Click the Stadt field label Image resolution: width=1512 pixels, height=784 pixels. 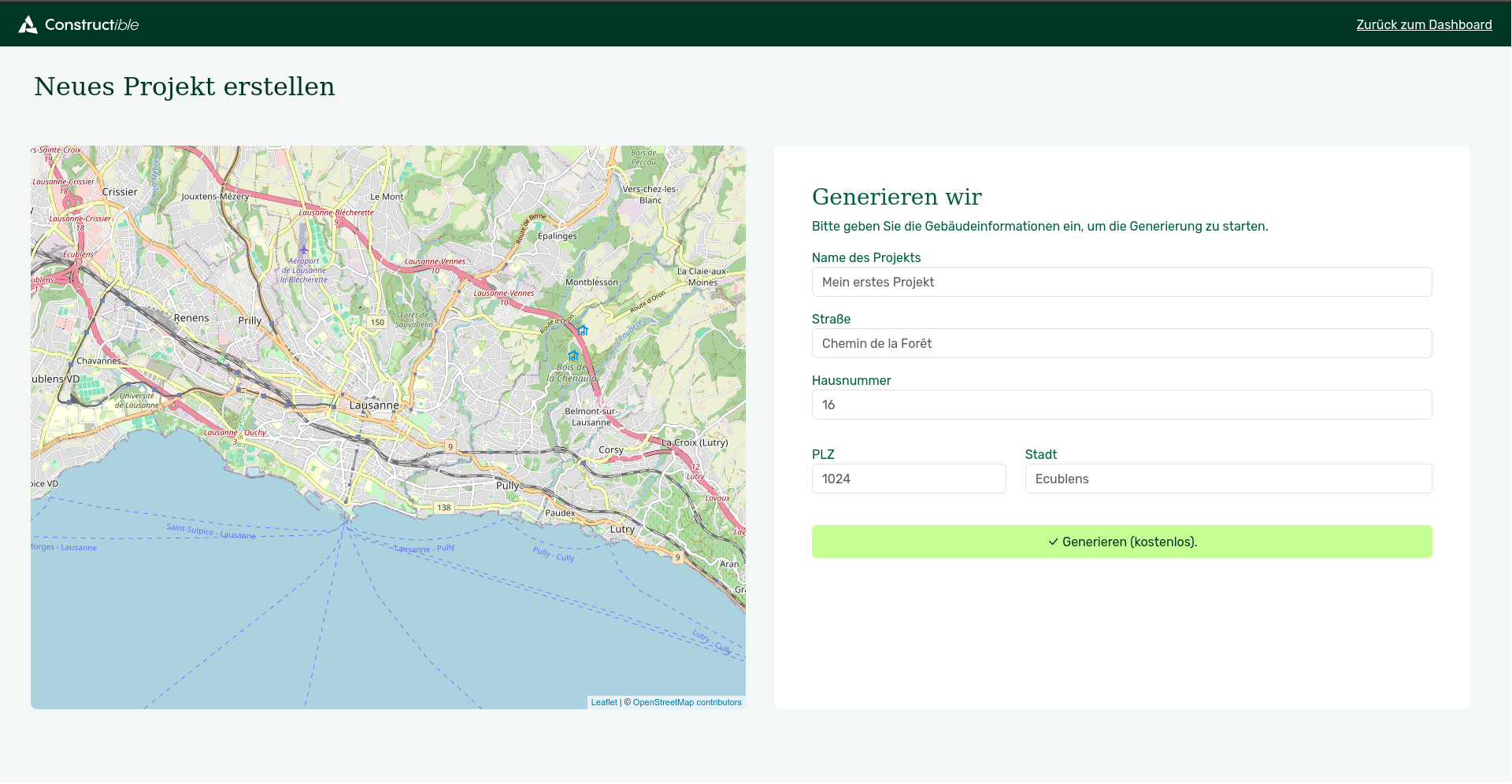tap(1041, 454)
